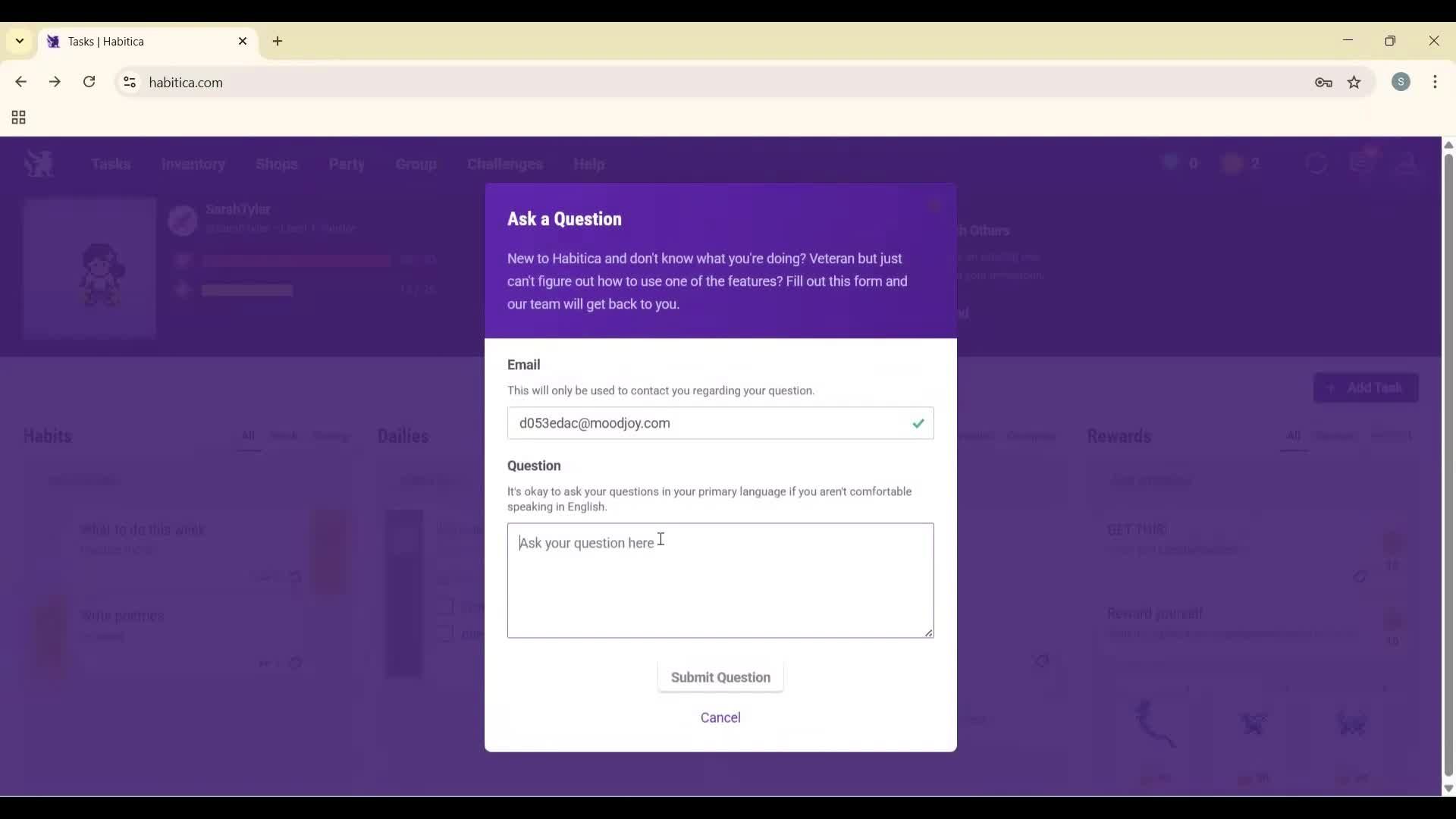Open notifications in the Habitica header
1456x819 pixels.
(x=1363, y=162)
